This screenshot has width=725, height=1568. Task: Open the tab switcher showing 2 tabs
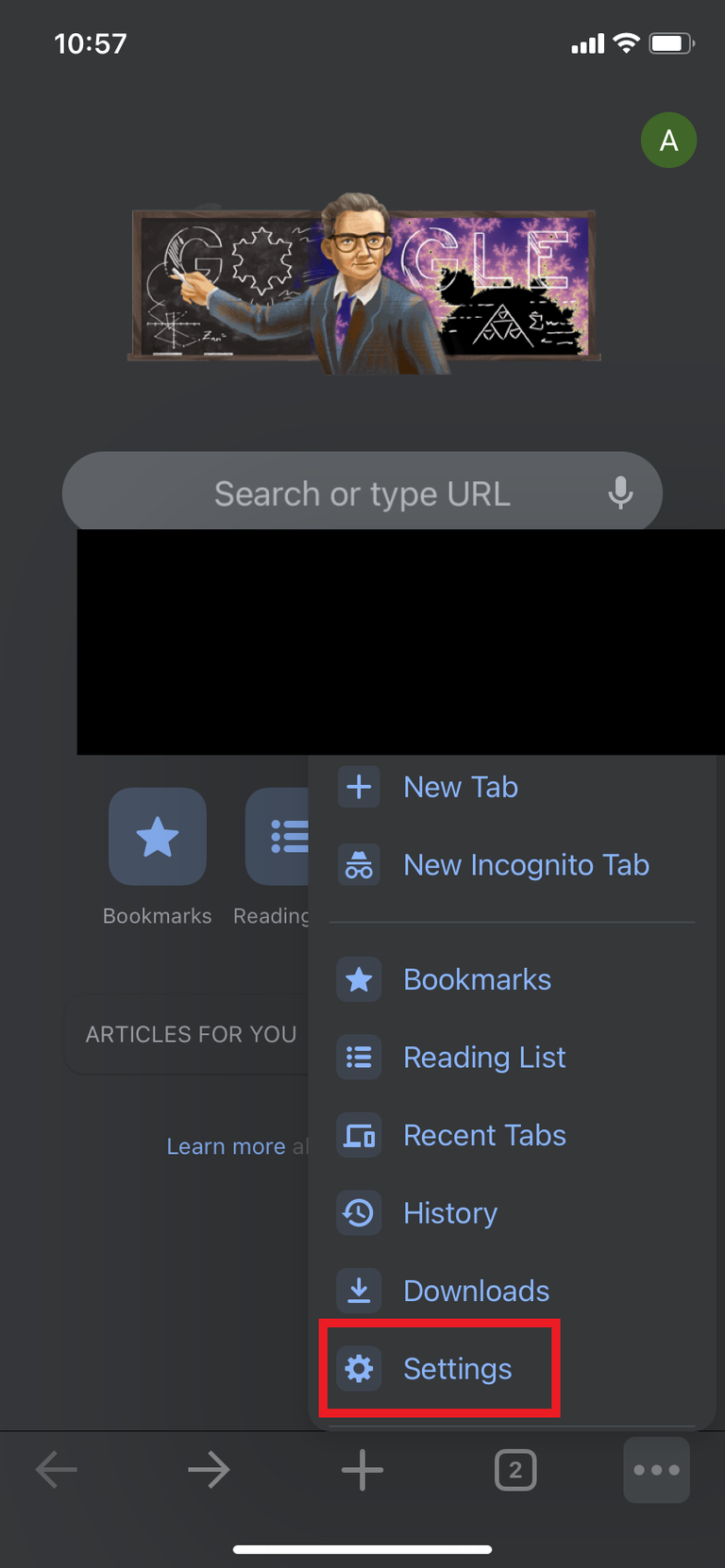click(515, 1470)
